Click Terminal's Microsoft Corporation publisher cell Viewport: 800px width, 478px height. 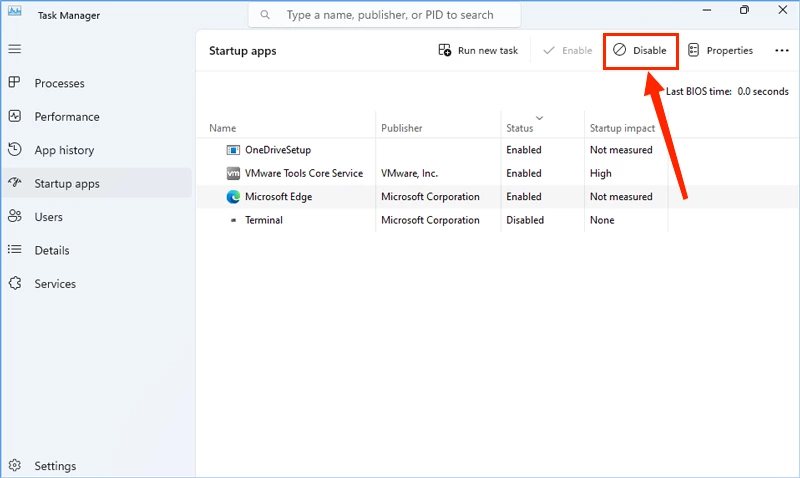click(x=430, y=220)
